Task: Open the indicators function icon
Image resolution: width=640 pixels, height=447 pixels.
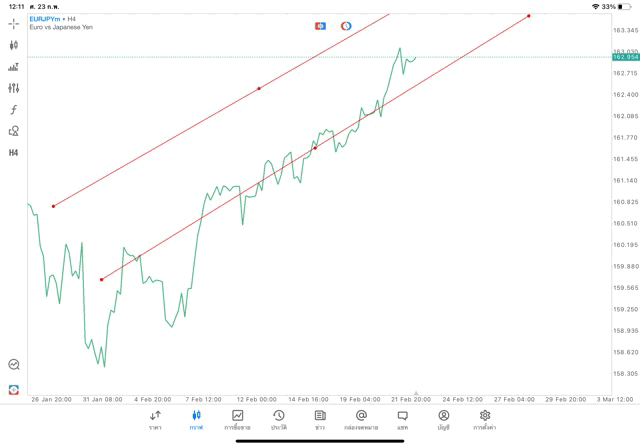Action: pos(13,110)
